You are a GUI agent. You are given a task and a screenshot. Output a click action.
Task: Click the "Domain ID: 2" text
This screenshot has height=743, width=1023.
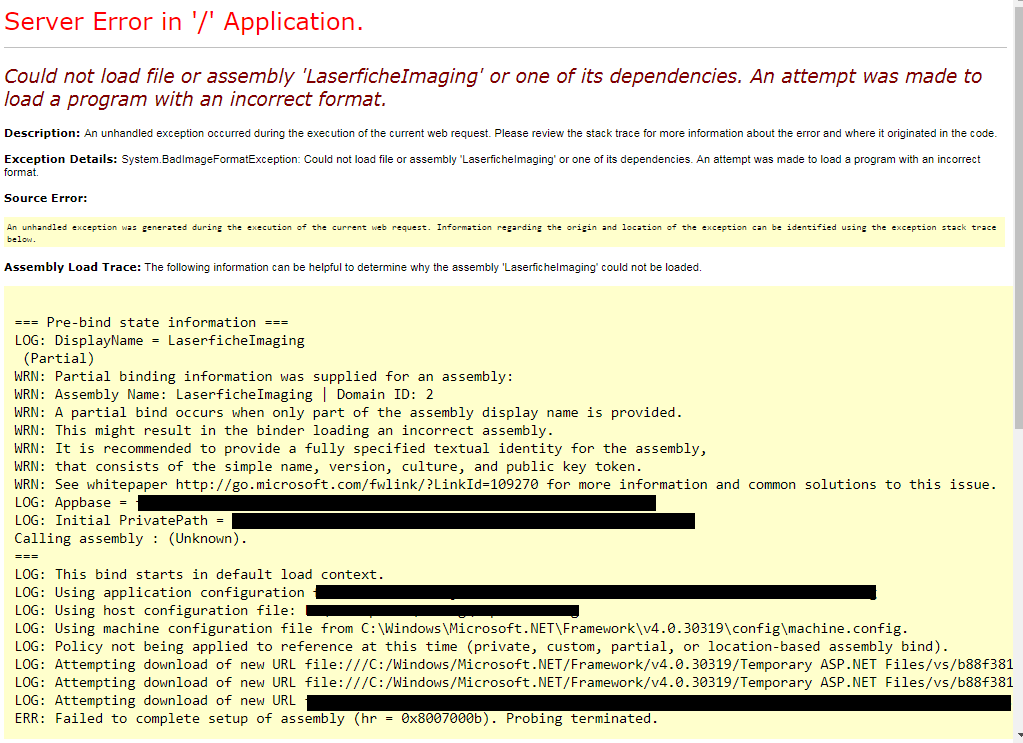click(385, 395)
